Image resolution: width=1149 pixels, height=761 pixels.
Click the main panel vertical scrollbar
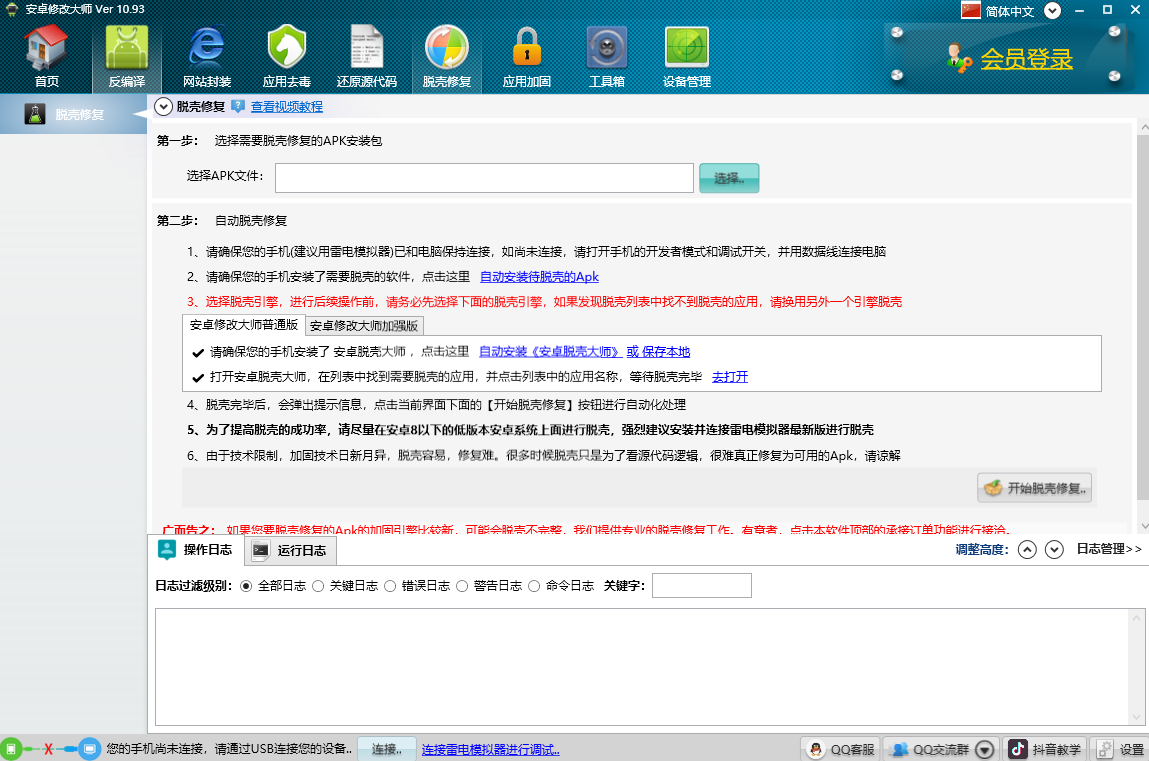point(1141,320)
